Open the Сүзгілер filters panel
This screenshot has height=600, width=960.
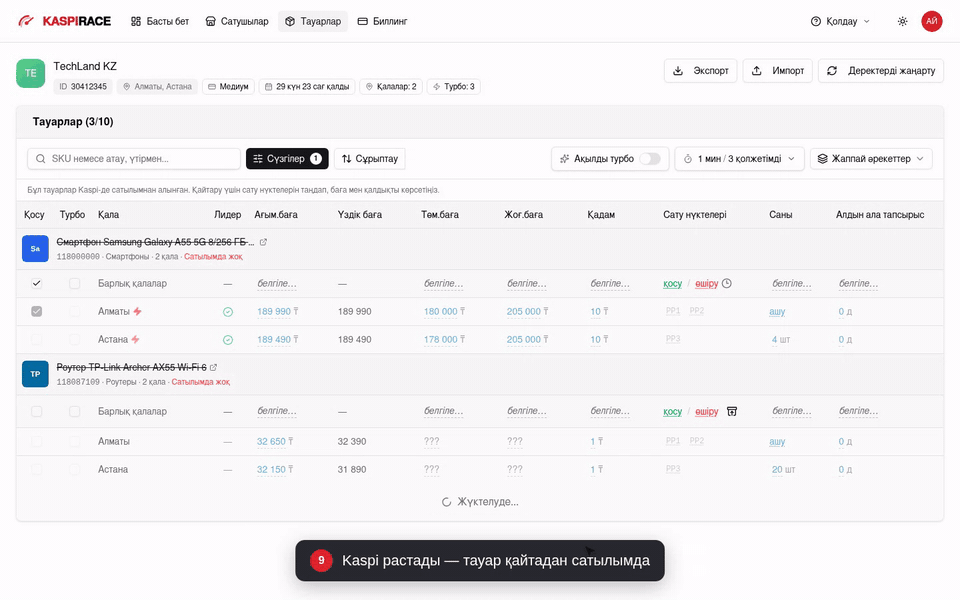[287, 159]
